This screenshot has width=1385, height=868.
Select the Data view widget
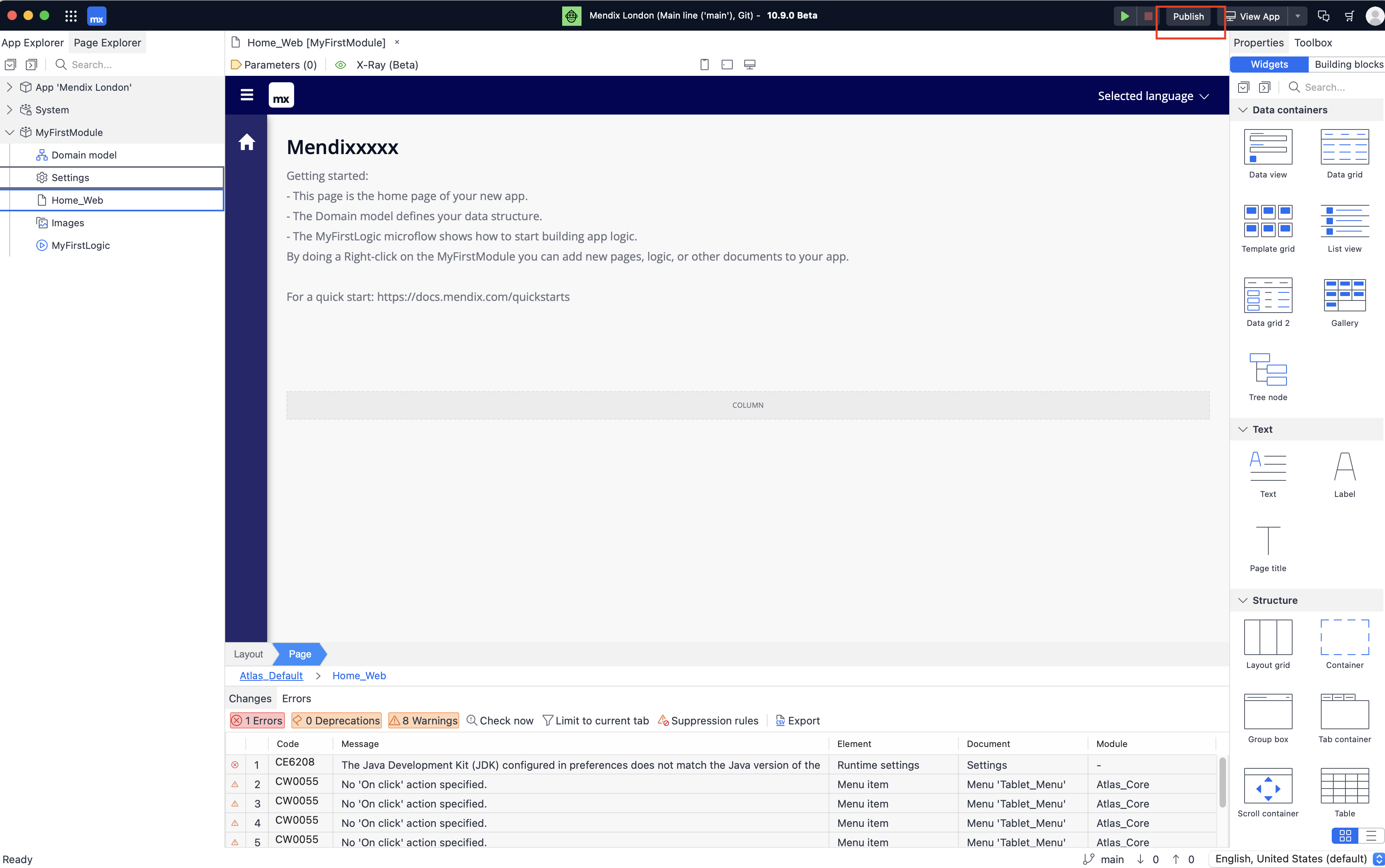pos(1268,154)
